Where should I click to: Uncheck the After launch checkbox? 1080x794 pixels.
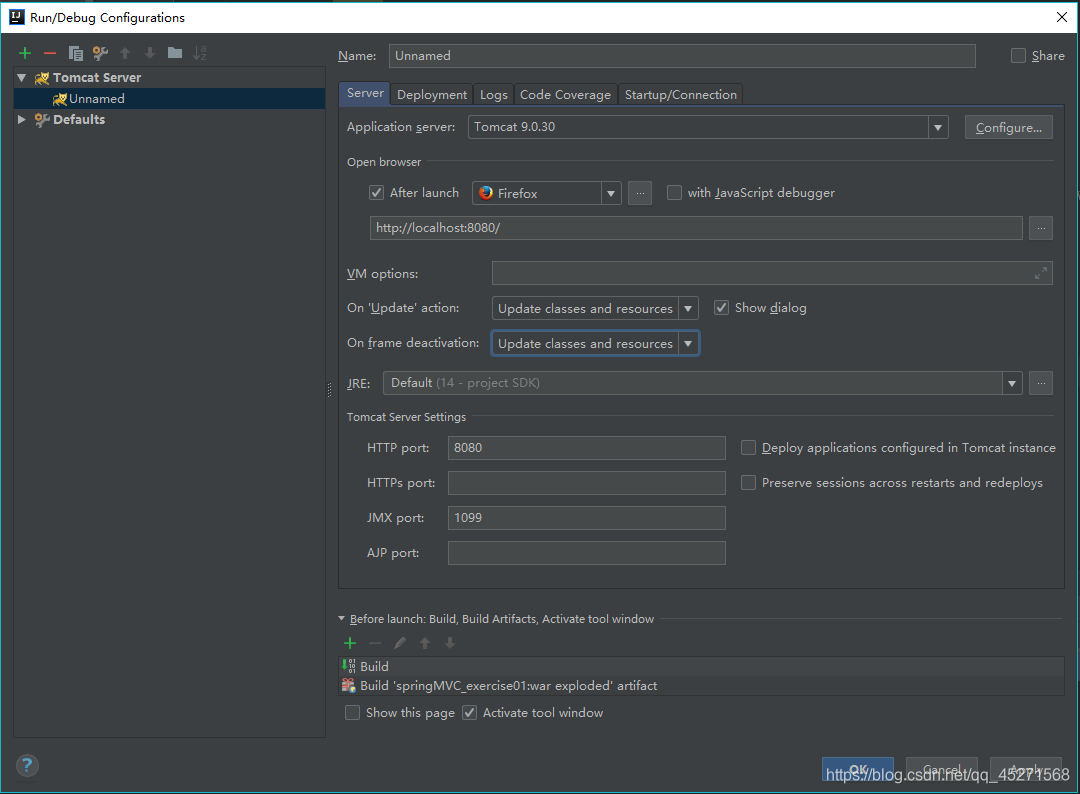click(377, 193)
